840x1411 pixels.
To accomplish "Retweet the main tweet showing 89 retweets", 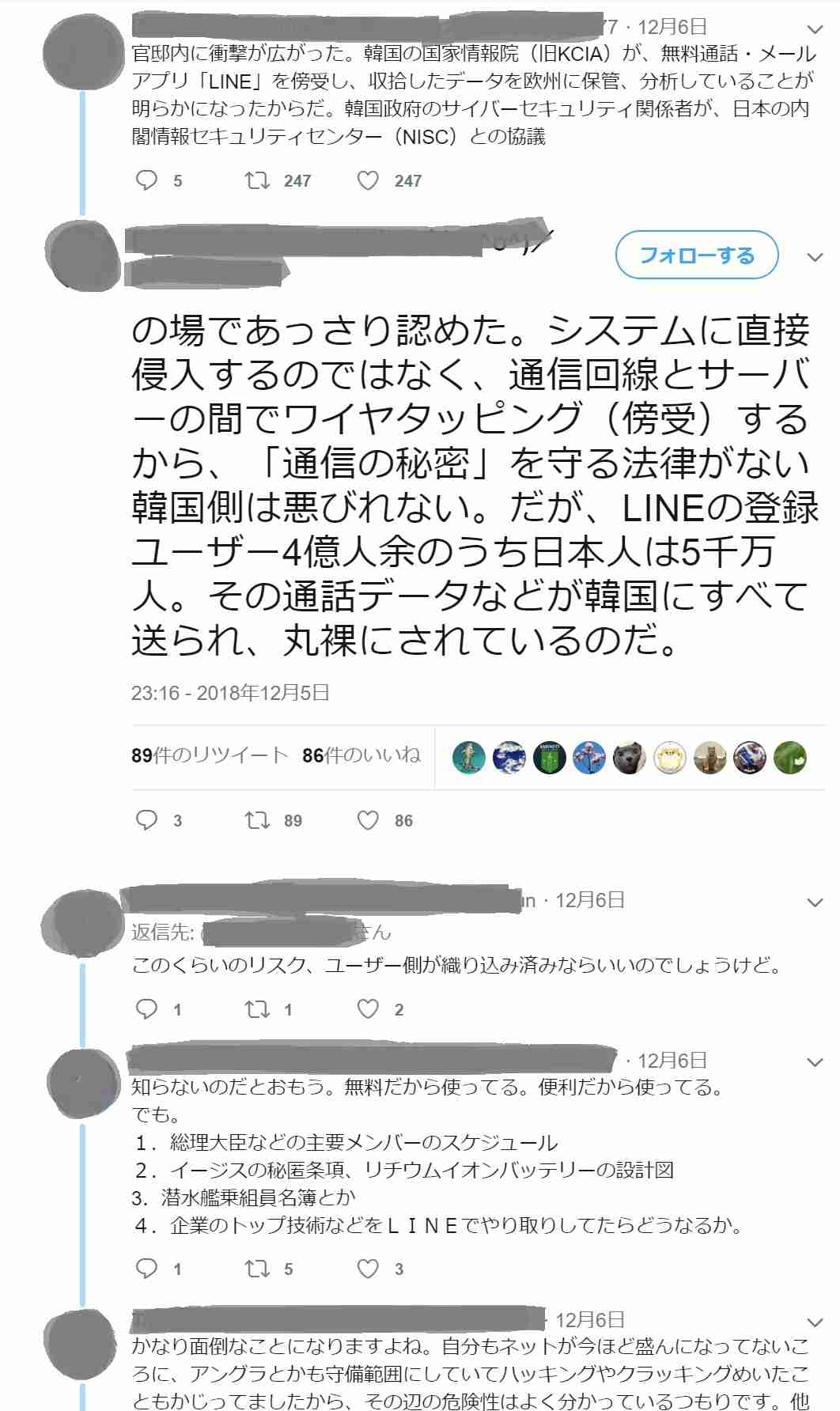I will [257, 820].
